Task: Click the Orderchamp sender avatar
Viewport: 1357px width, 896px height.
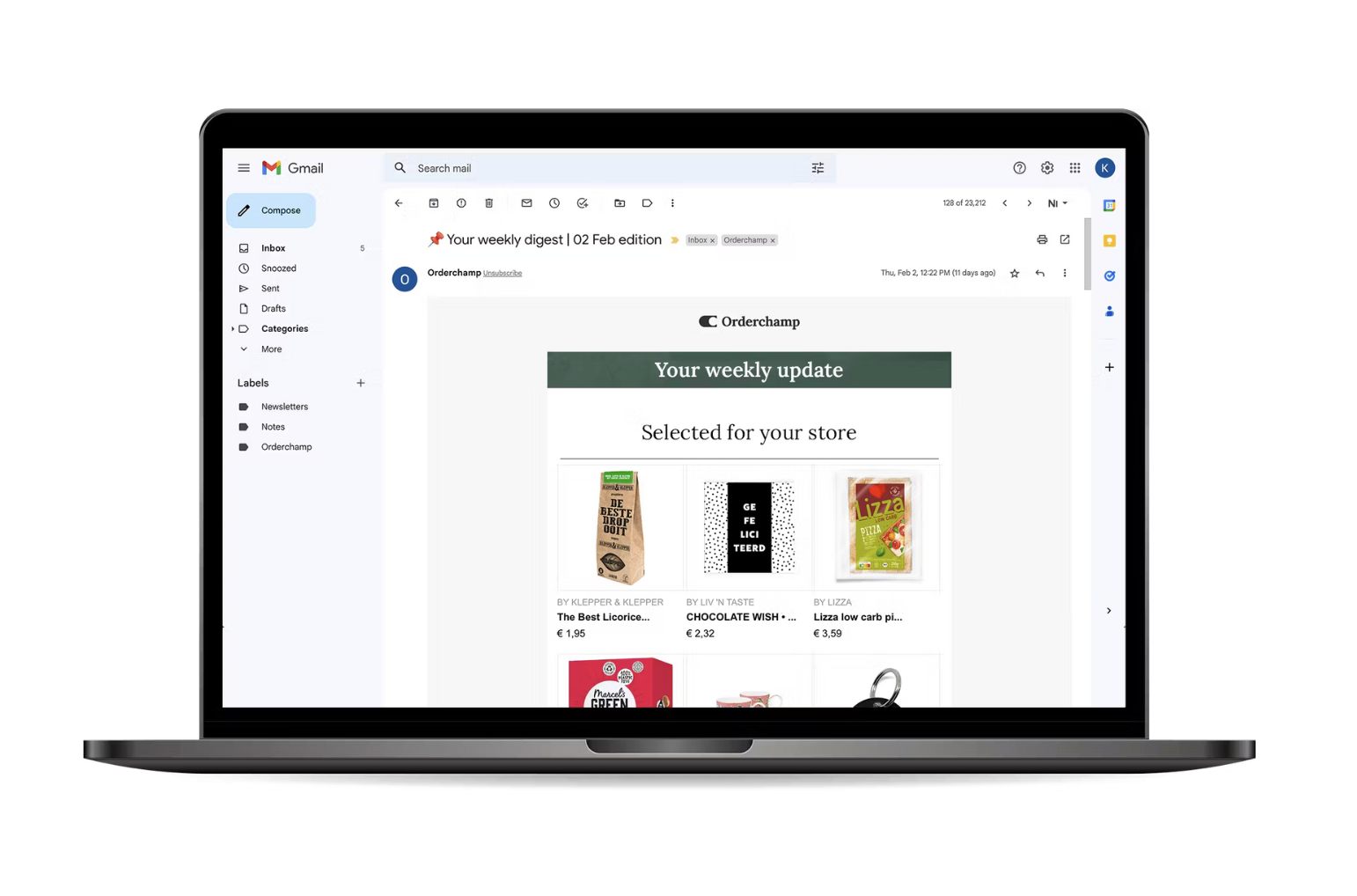Action: [x=405, y=279]
